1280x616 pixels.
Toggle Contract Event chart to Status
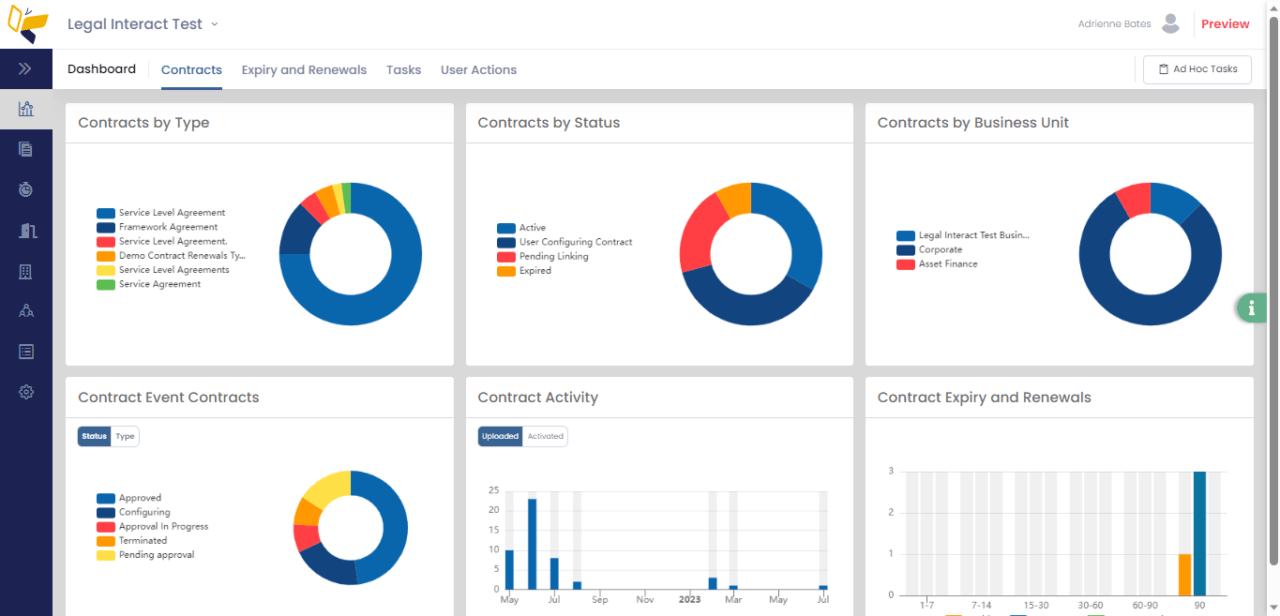tap(94, 436)
